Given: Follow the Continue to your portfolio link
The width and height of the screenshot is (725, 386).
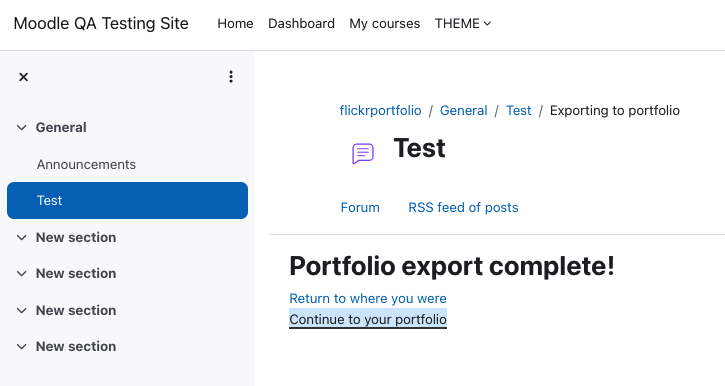Looking at the screenshot, I should 368,319.
